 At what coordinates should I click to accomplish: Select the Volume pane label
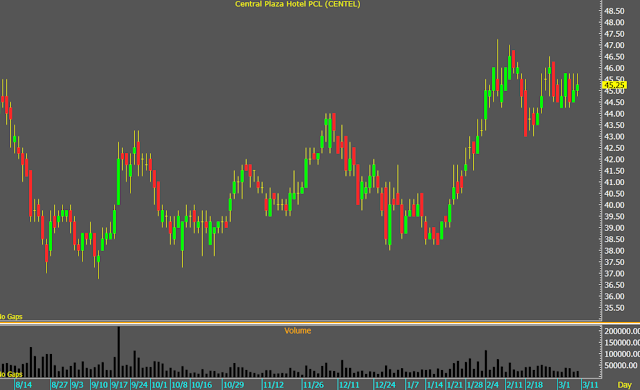(298, 330)
